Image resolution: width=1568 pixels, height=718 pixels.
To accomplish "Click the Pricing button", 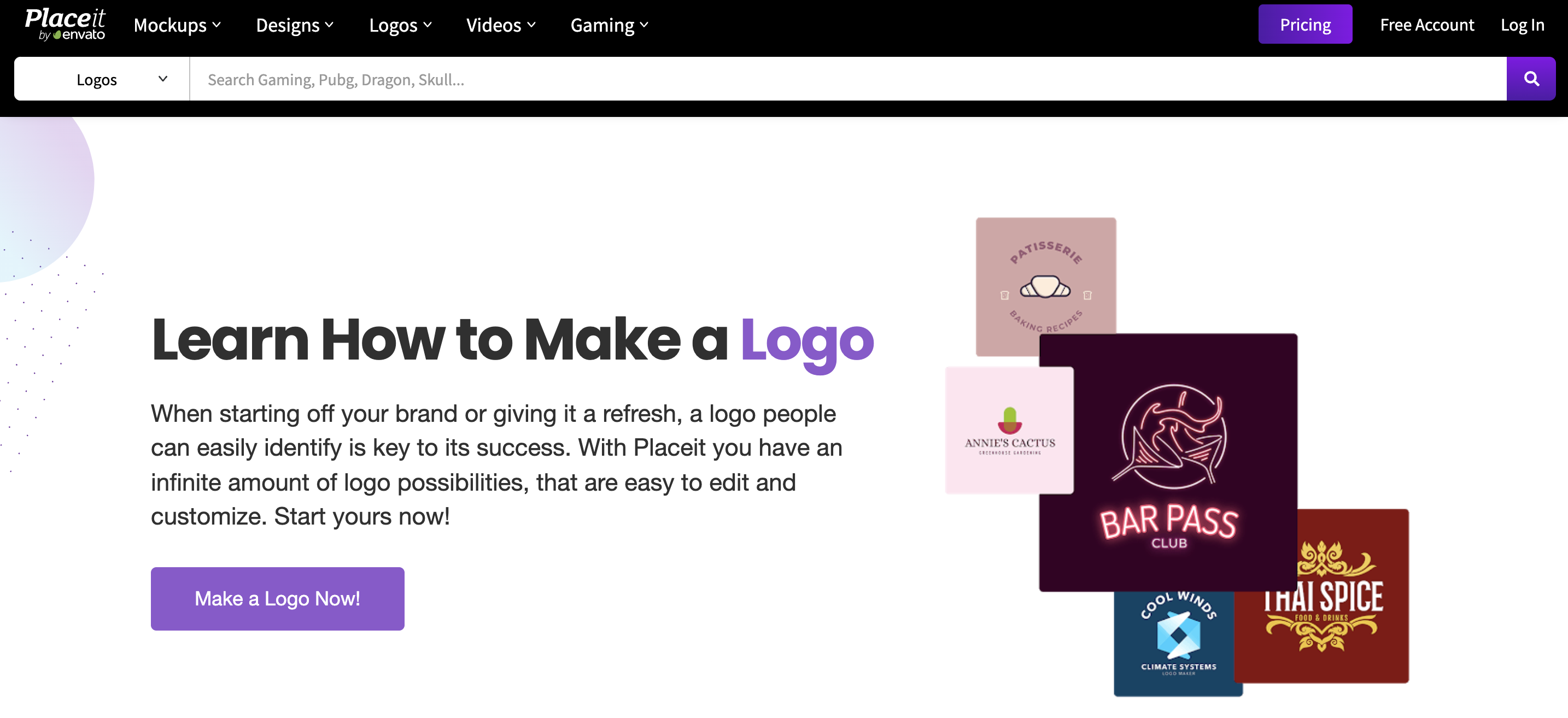I will click(1304, 24).
